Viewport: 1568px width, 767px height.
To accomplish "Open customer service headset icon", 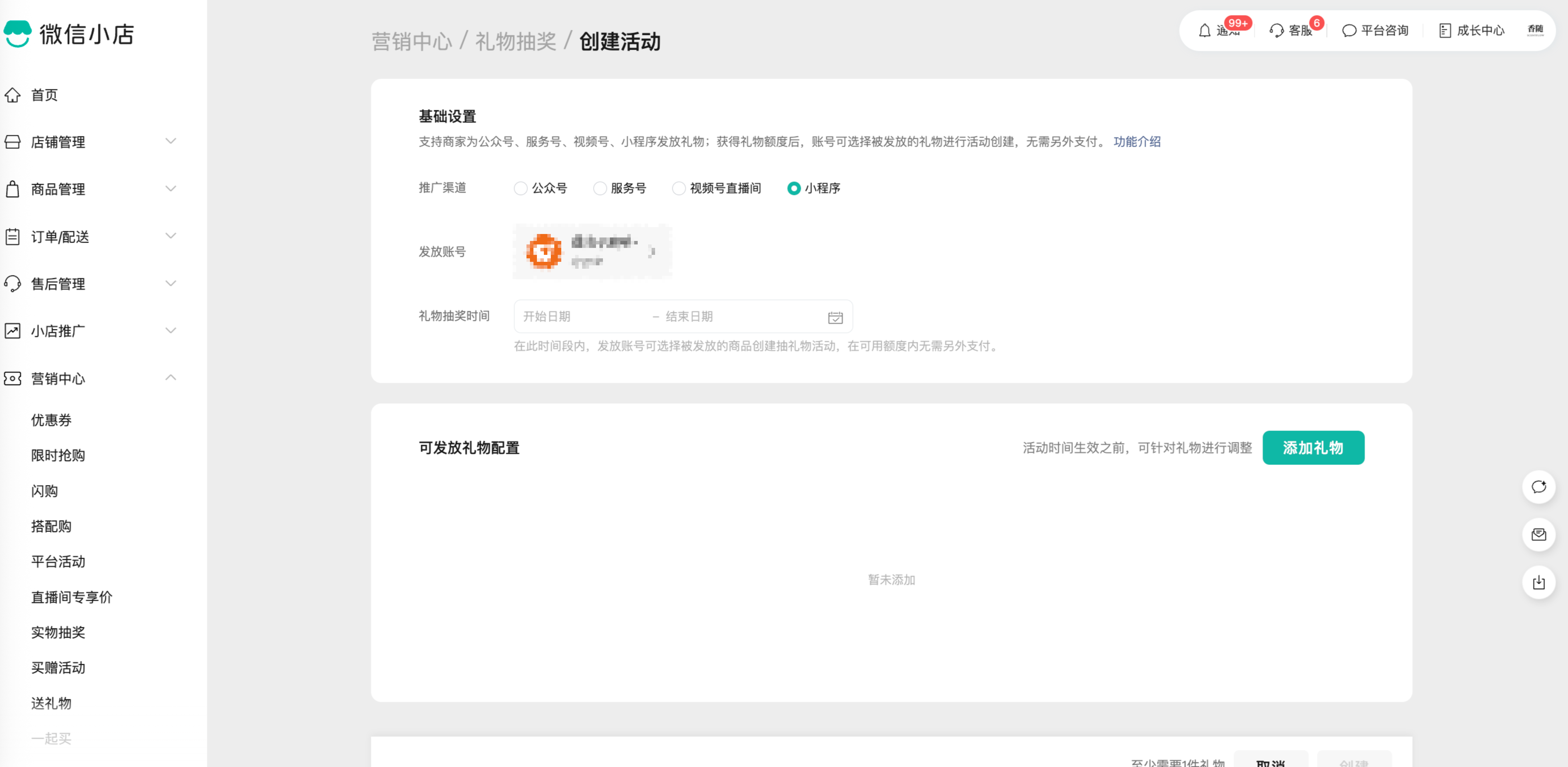I will pos(1276,31).
